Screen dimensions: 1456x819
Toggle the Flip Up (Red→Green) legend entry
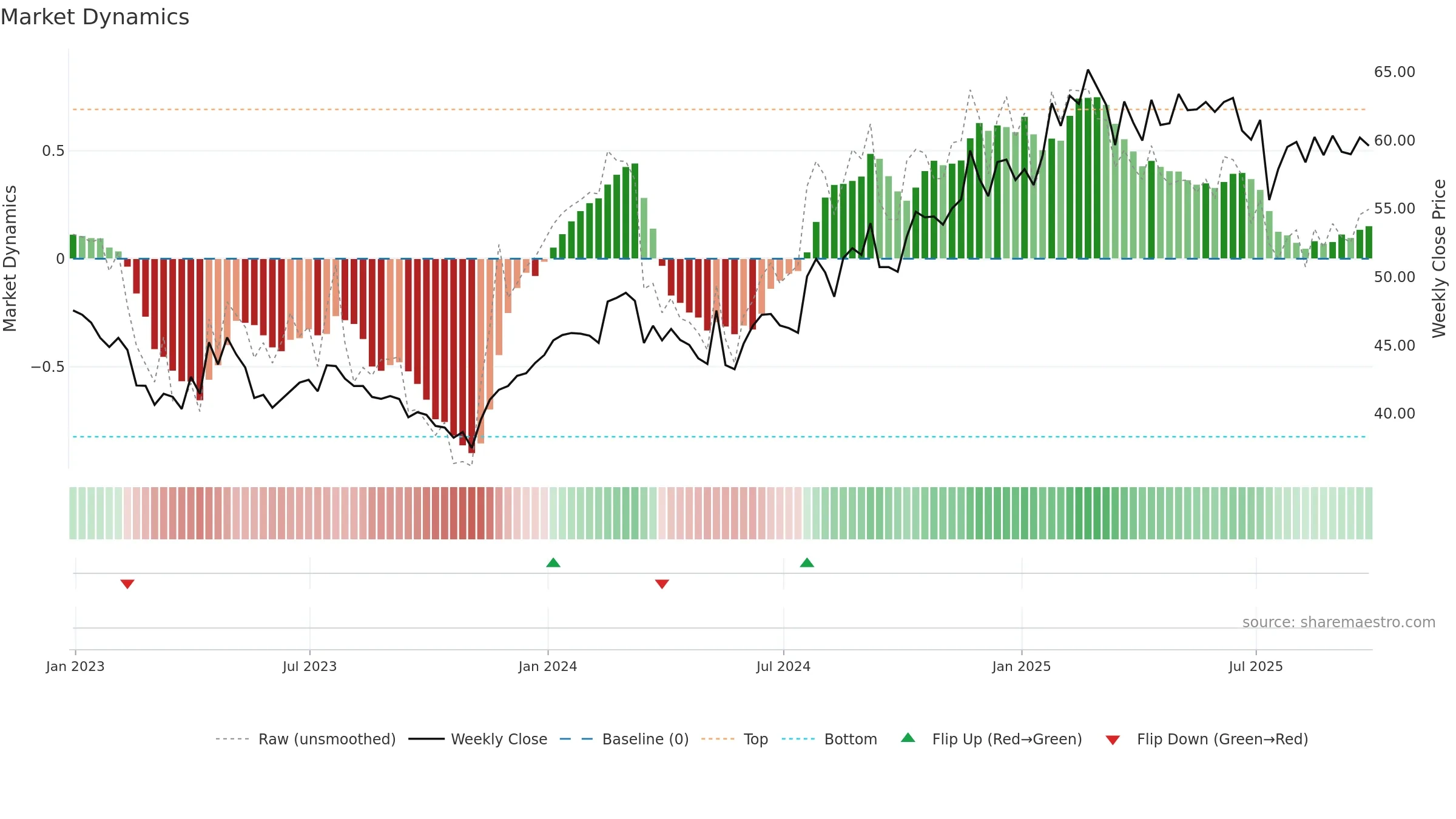(x=991, y=739)
